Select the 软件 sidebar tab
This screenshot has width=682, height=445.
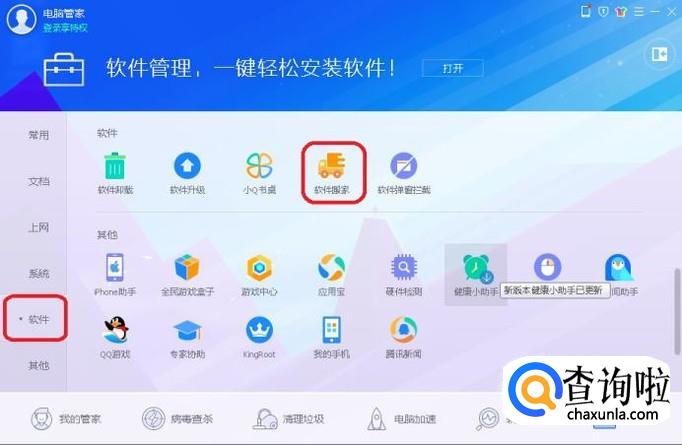pos(38,319)
